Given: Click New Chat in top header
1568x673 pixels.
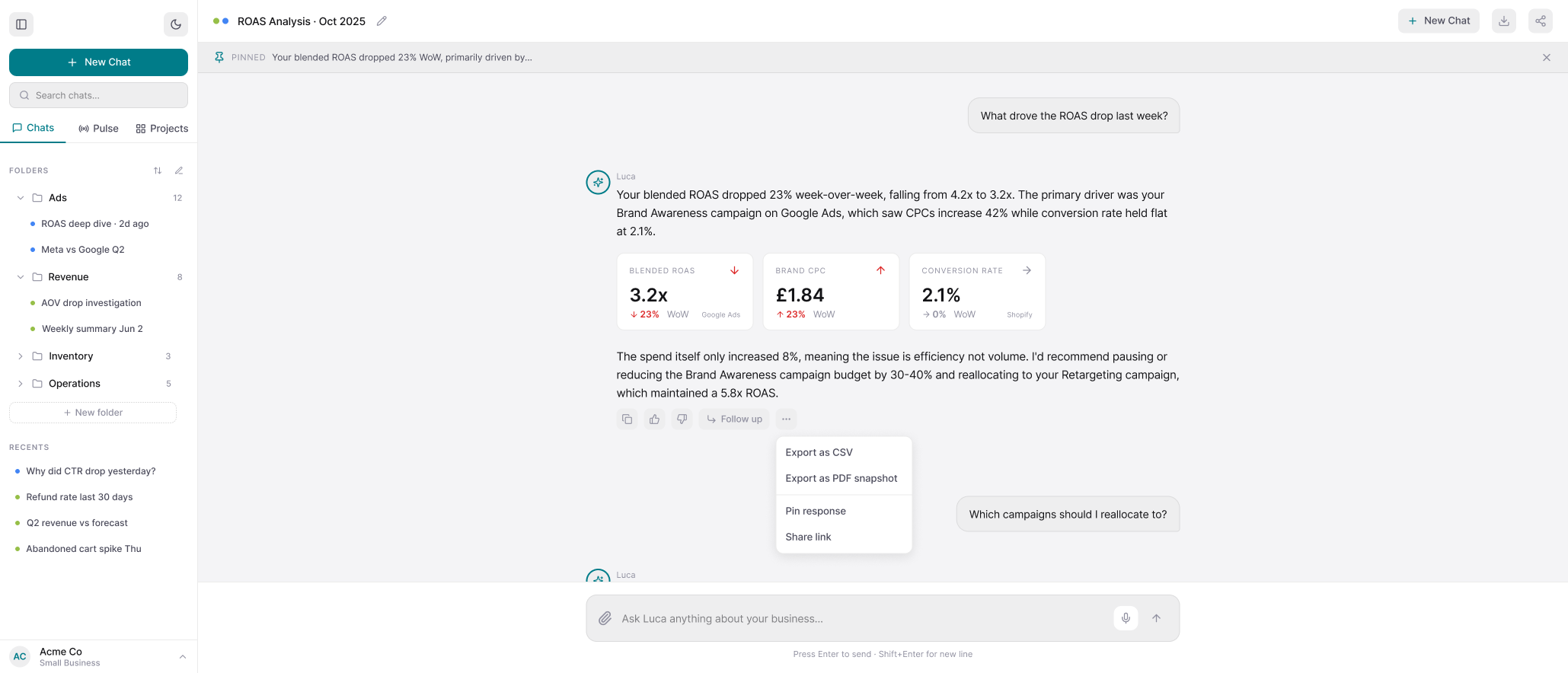Looking at the screenshot, I should [x=1439, y=21].
